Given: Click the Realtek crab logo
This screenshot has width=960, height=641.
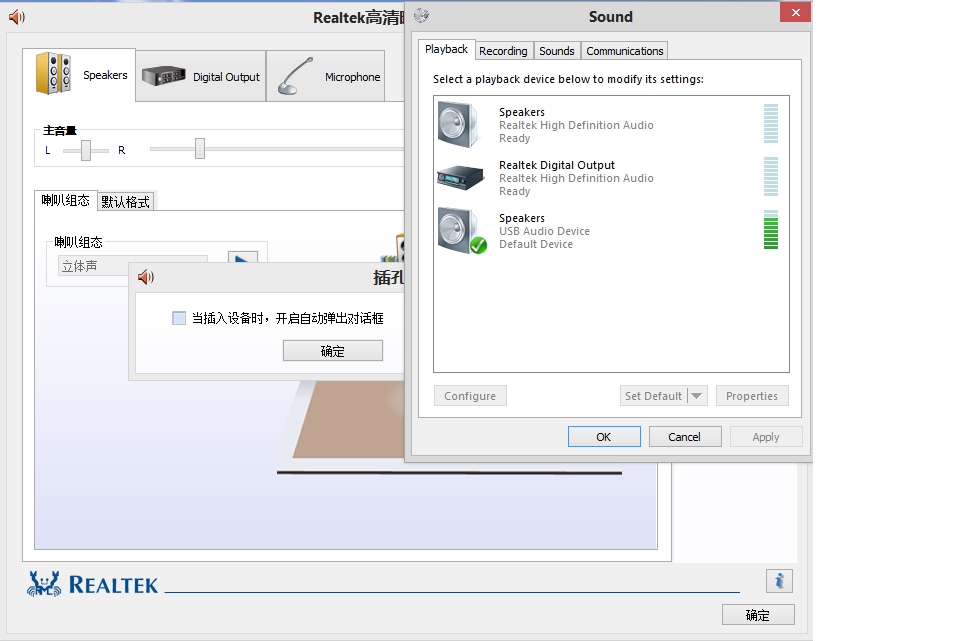Looking at the screenshot, I should (x=44, y=583).
